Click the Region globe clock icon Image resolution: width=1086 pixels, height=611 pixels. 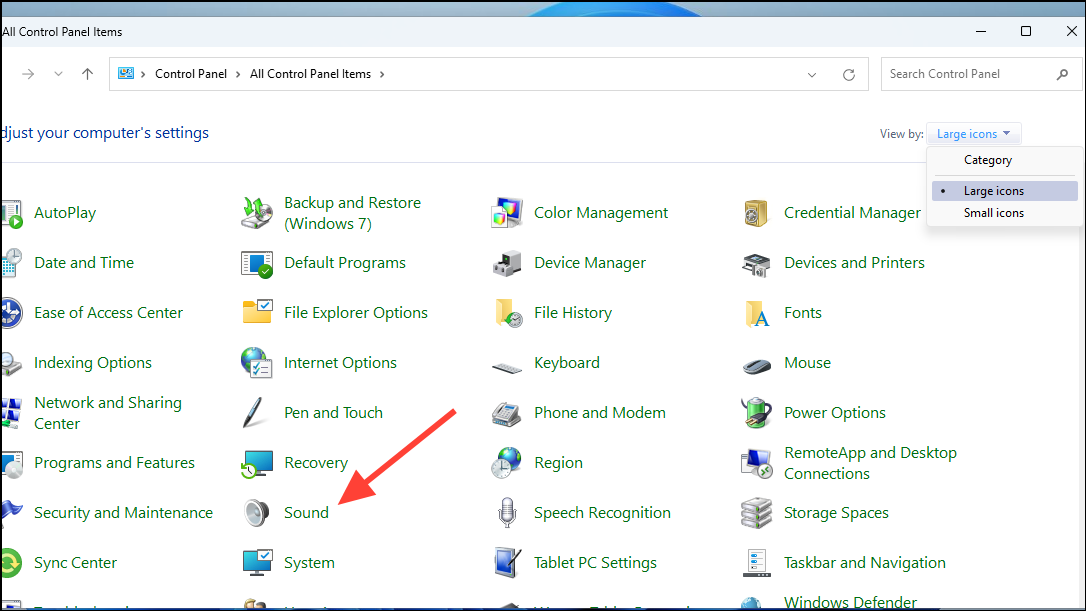506,463
